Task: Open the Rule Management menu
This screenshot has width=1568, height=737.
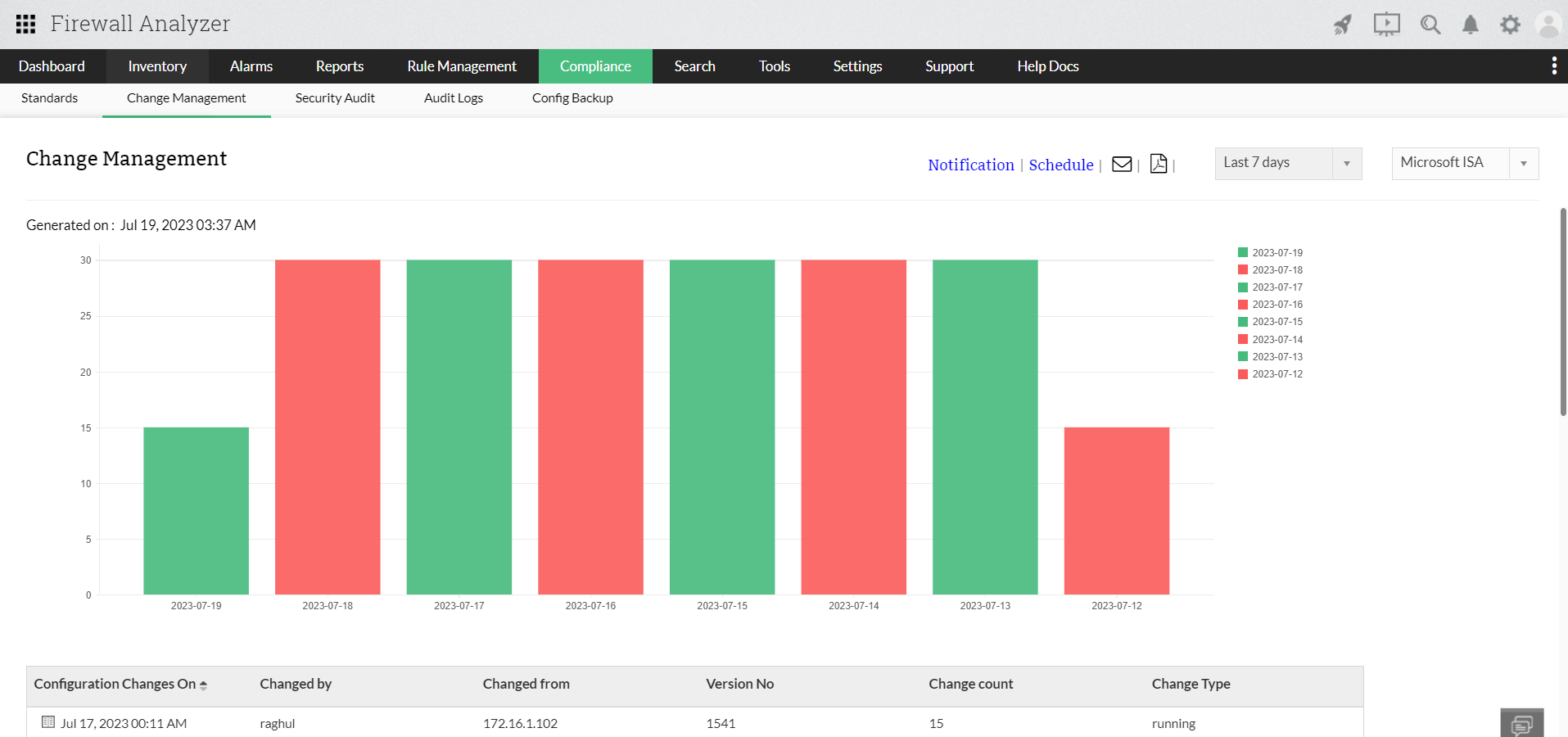Action: [461, 66]
